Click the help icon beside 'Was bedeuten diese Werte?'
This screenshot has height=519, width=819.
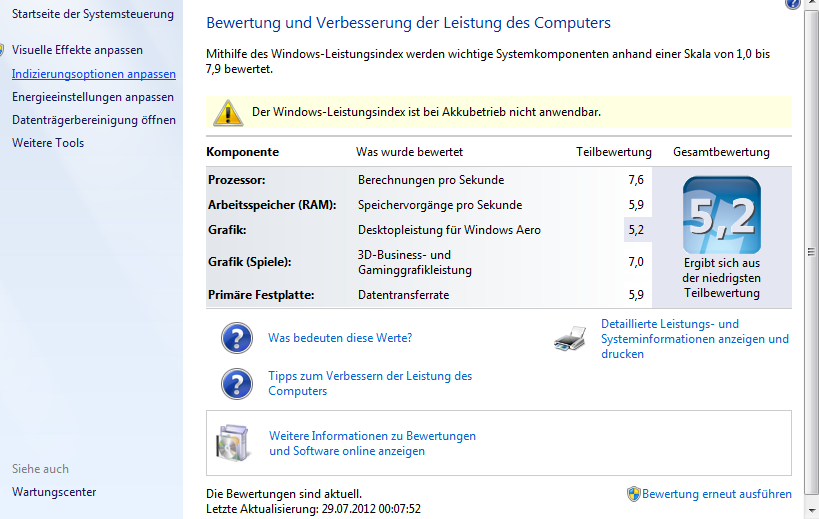tap(237, 338)
